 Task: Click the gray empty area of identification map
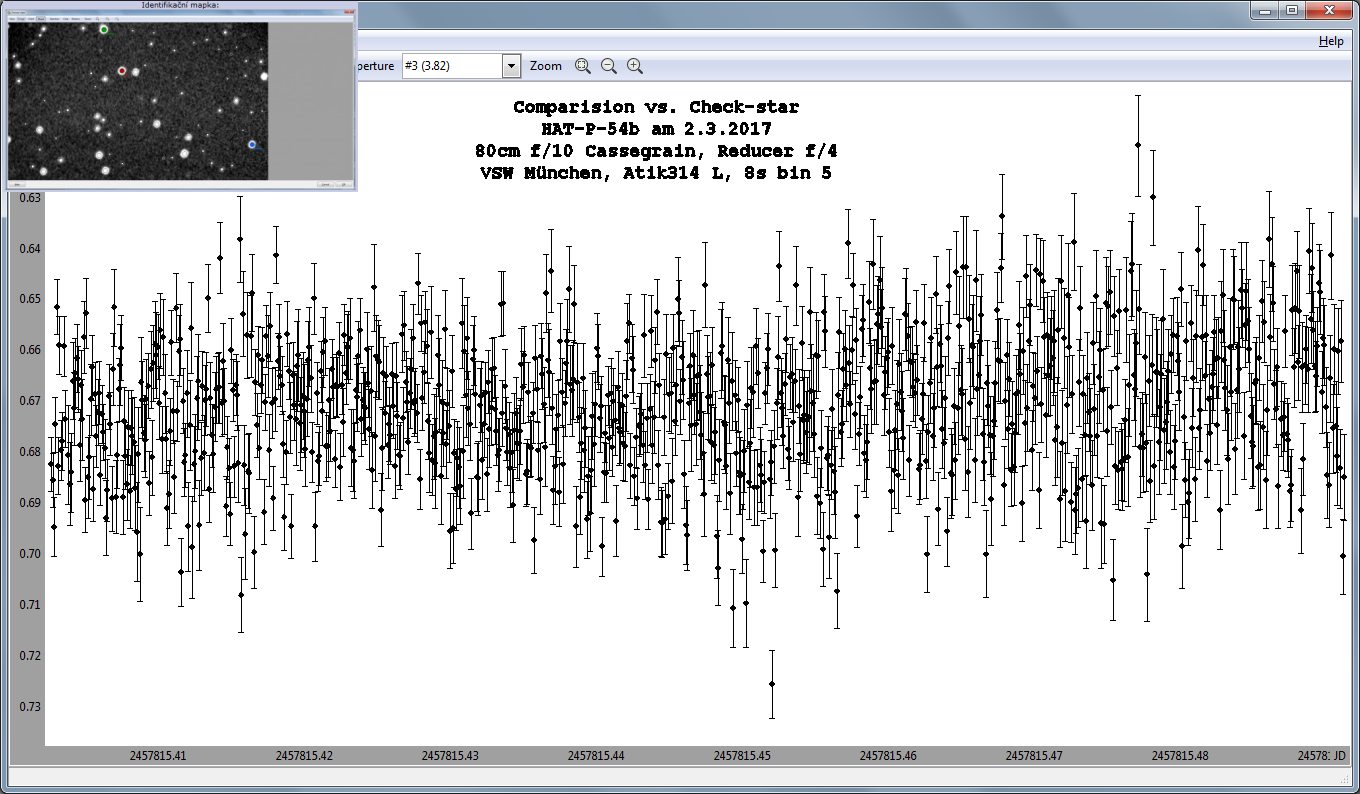(x=310, y=100)
